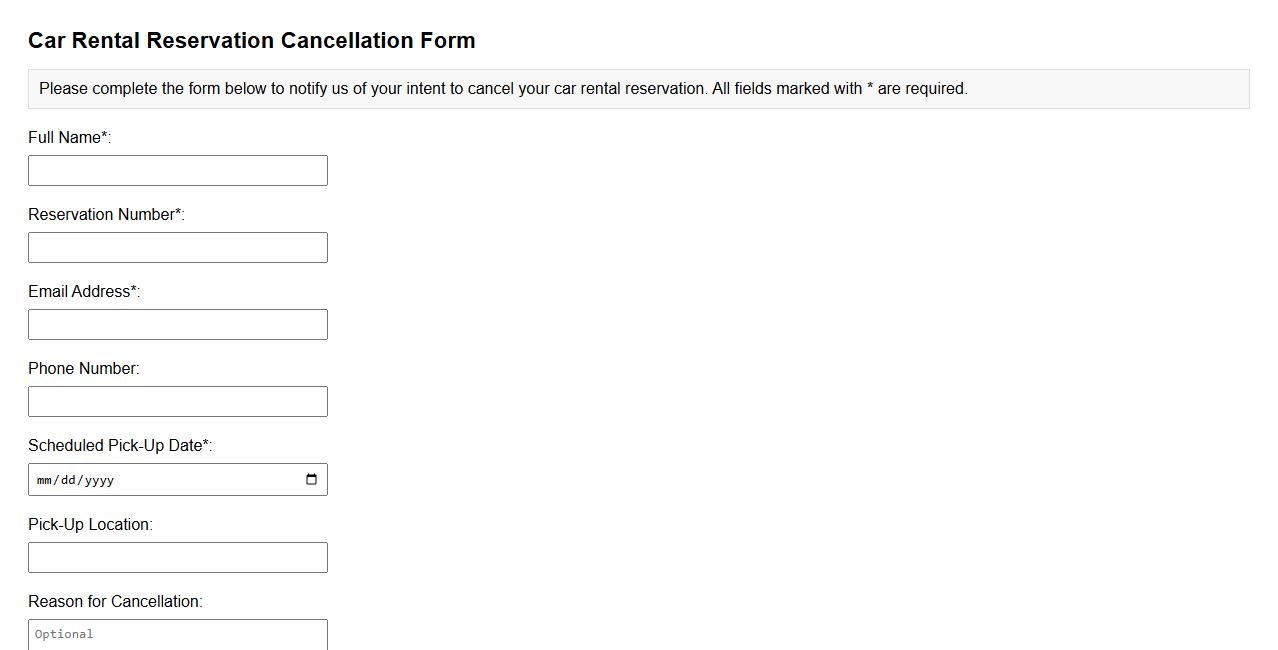
Task: Click the Pick-Up Location label
Action: (x=89, y=524)
